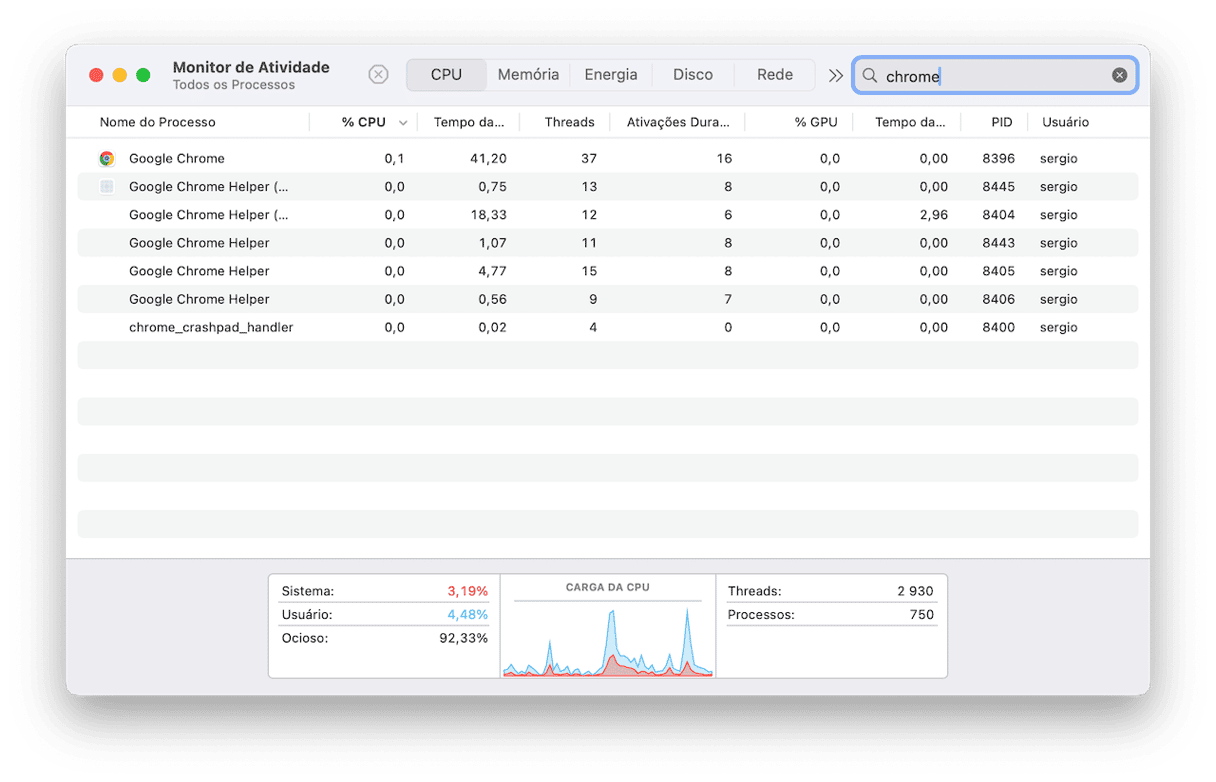Select Google Chrome Helper with PID 8443

tap(608, 242)
